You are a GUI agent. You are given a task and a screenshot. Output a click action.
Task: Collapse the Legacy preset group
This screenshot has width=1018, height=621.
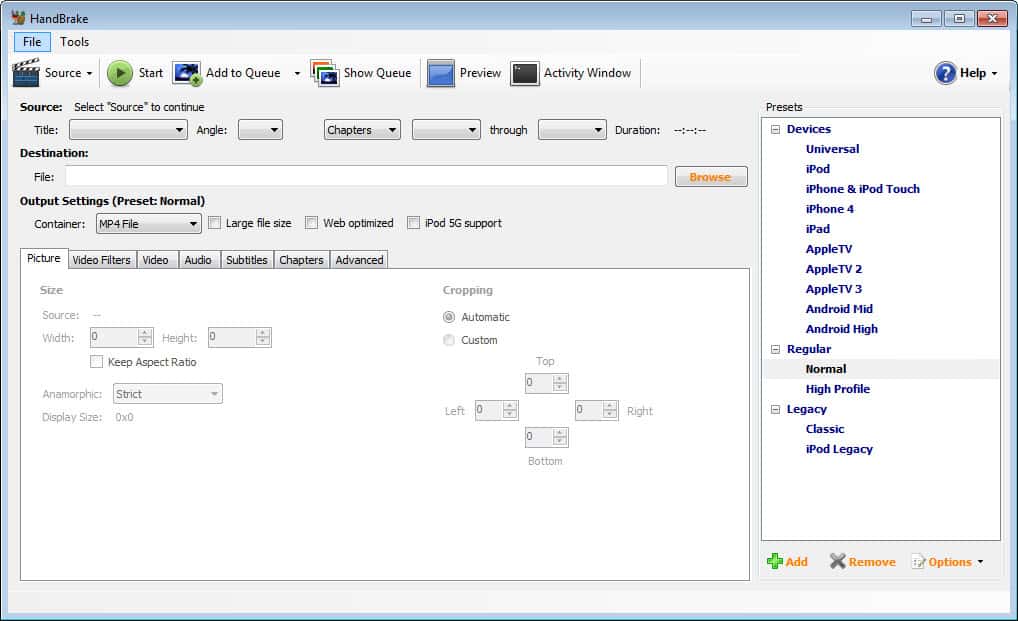pos(775,409)
